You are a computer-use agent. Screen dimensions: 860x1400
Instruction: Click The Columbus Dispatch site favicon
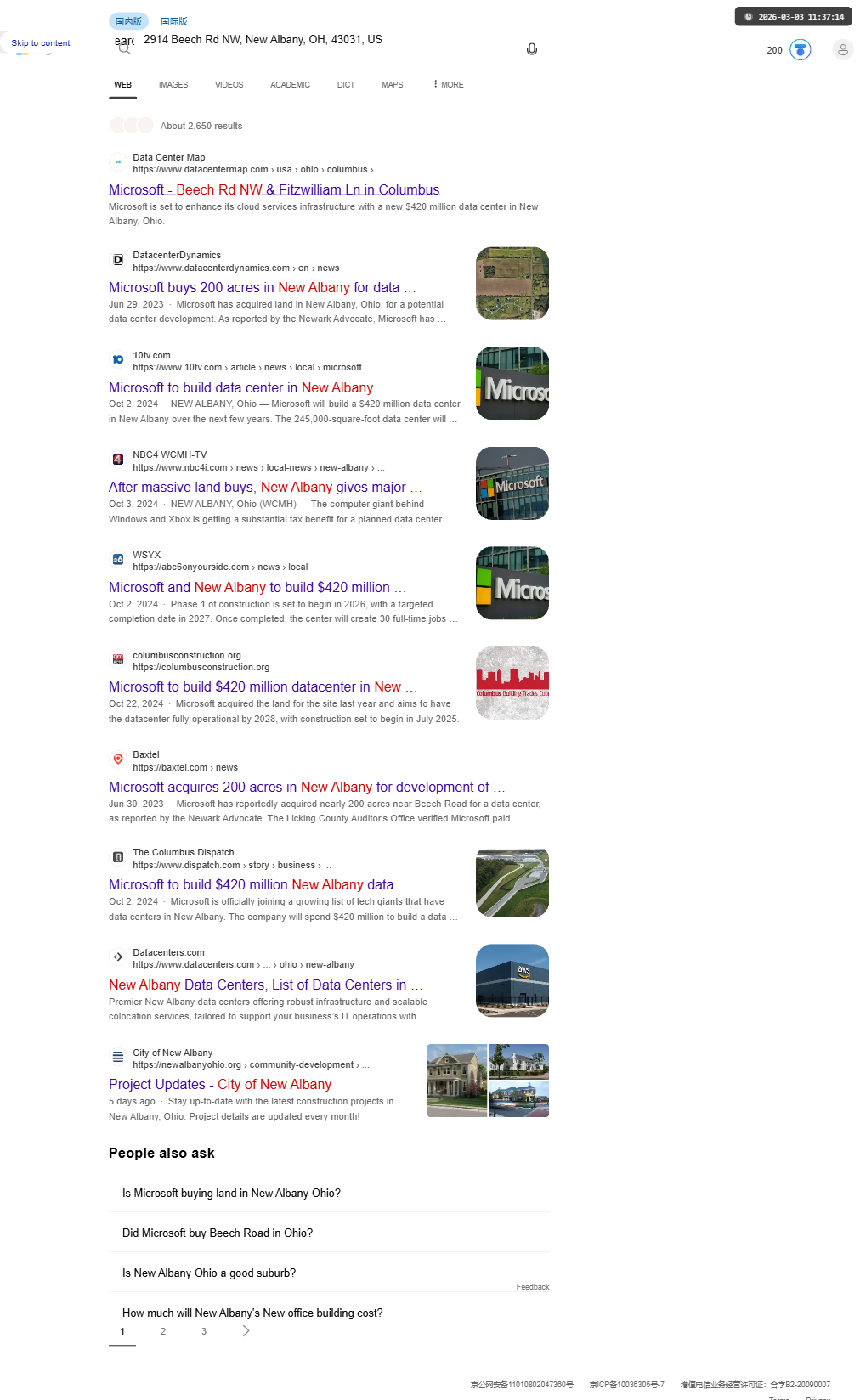(118, 857)
